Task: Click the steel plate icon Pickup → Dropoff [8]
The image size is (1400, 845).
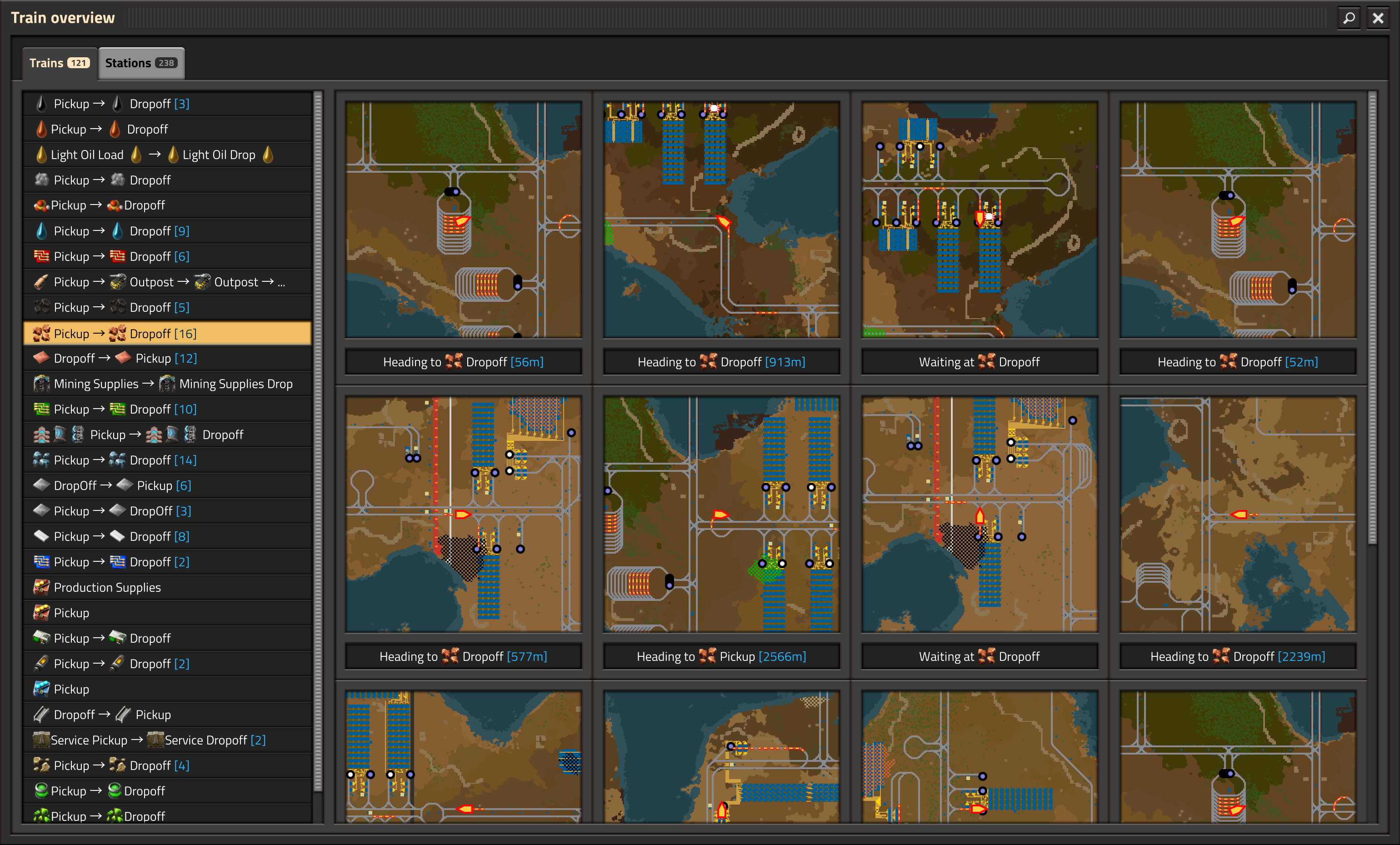Action: [41, 536]
